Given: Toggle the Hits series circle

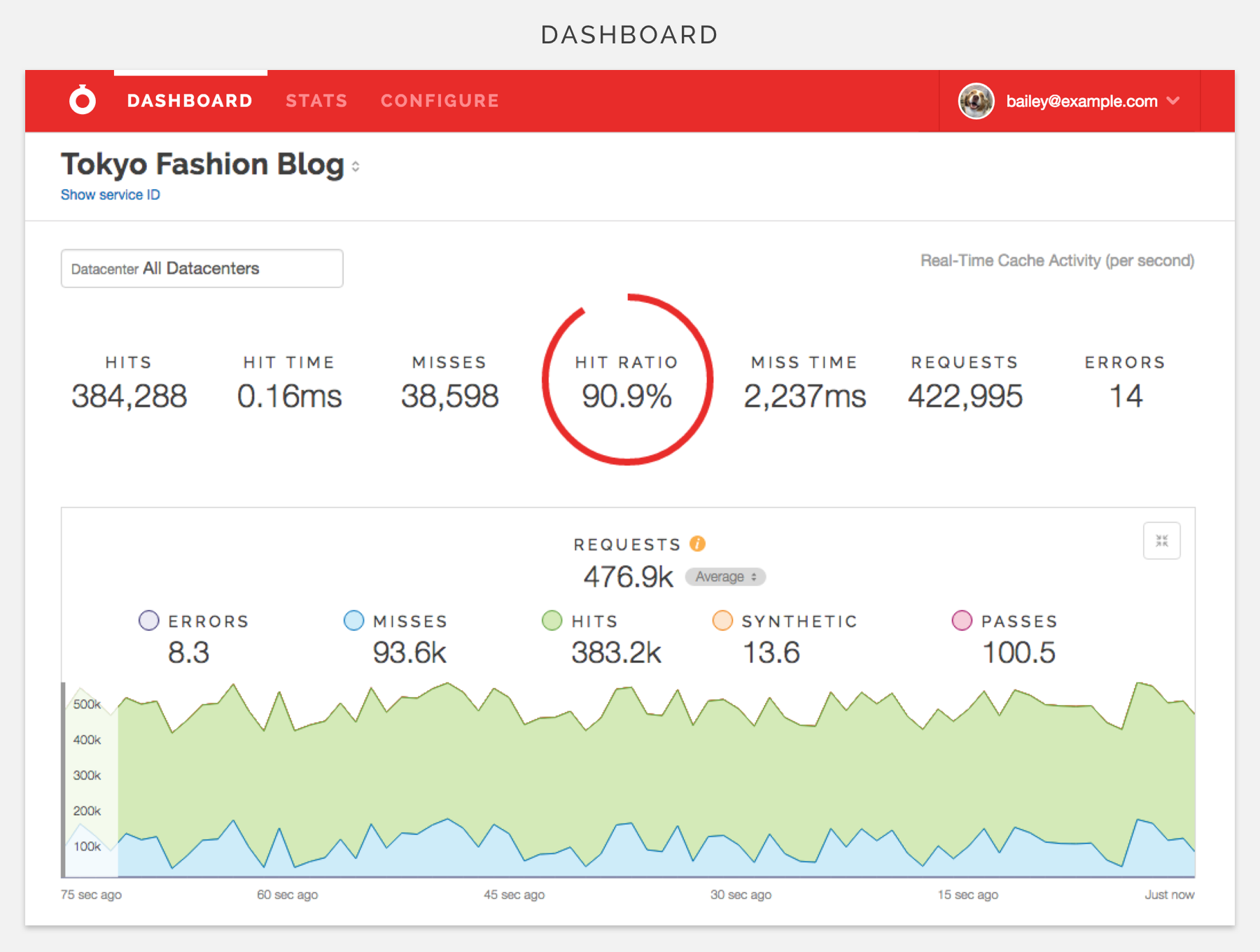Looking at the screenshot, I should [552, 621].
